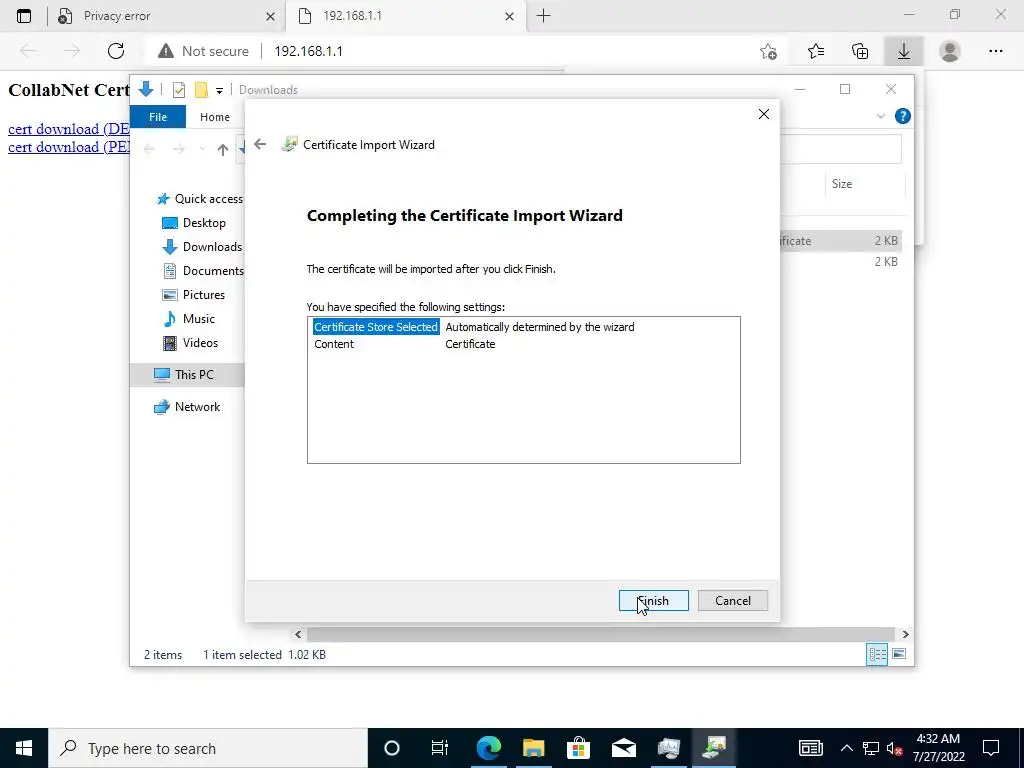Select Network in navigation pane
This screenshot has height=768, width=1024.
(x=187, y=407)
